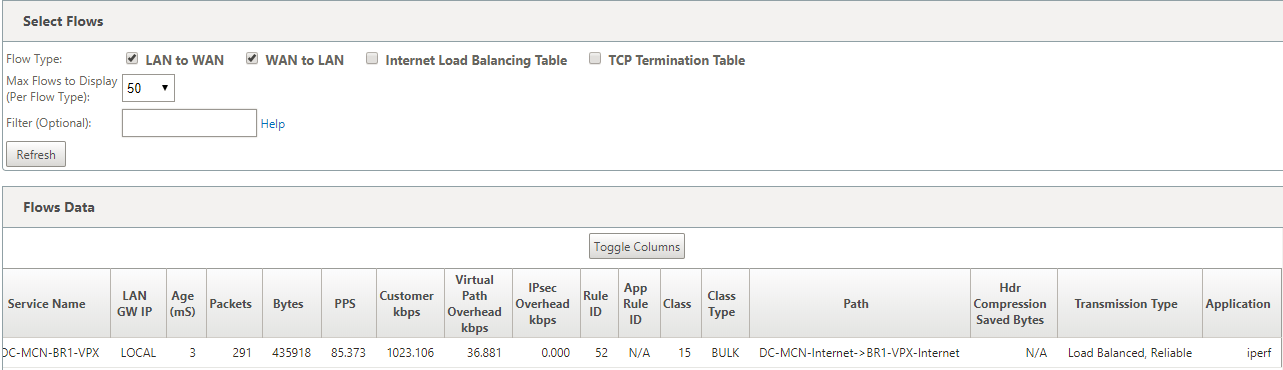Open the Help link beside filter
1283x370 pixels.
(273, 124)
